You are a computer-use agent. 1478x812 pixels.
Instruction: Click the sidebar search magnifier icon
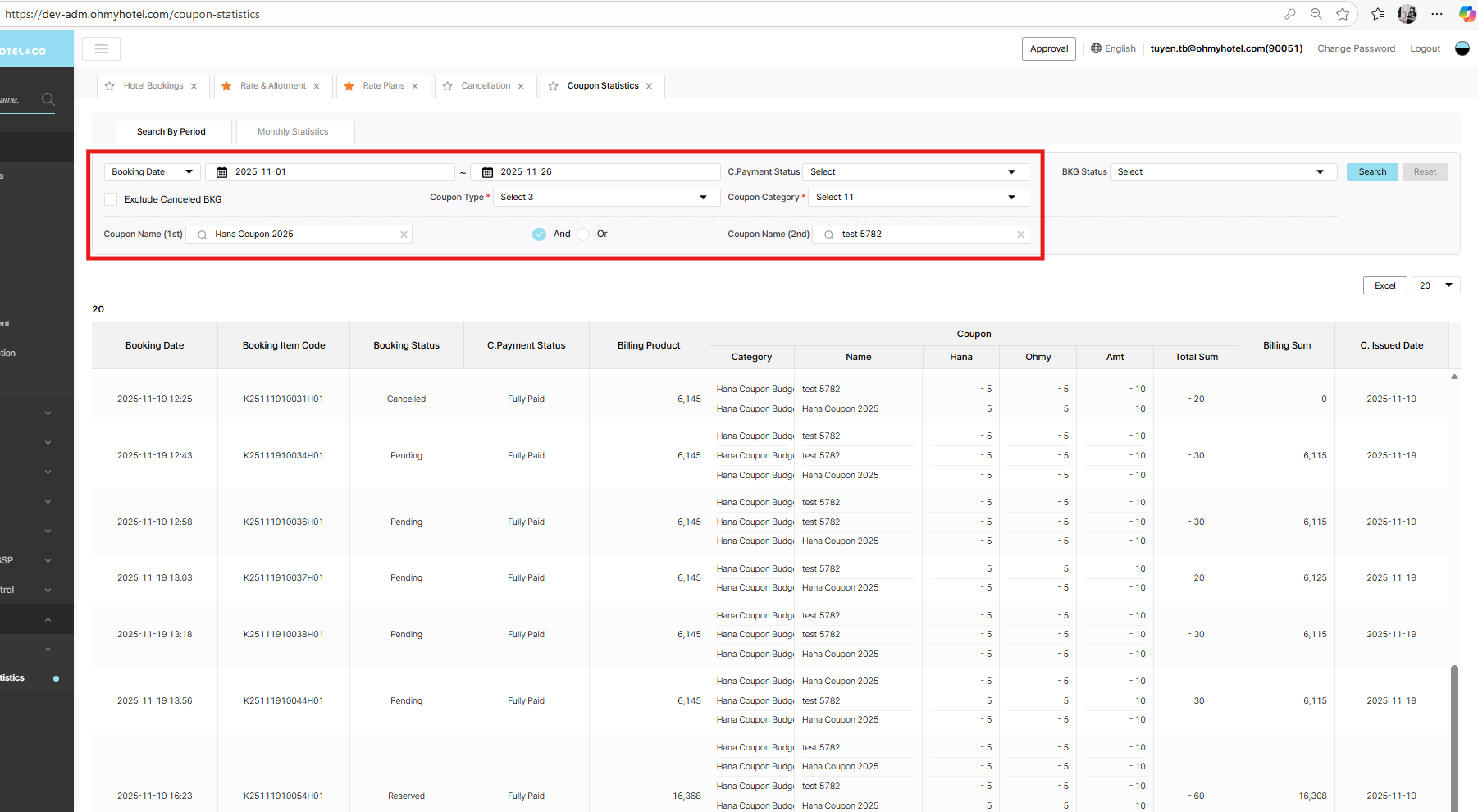(48, 99)
